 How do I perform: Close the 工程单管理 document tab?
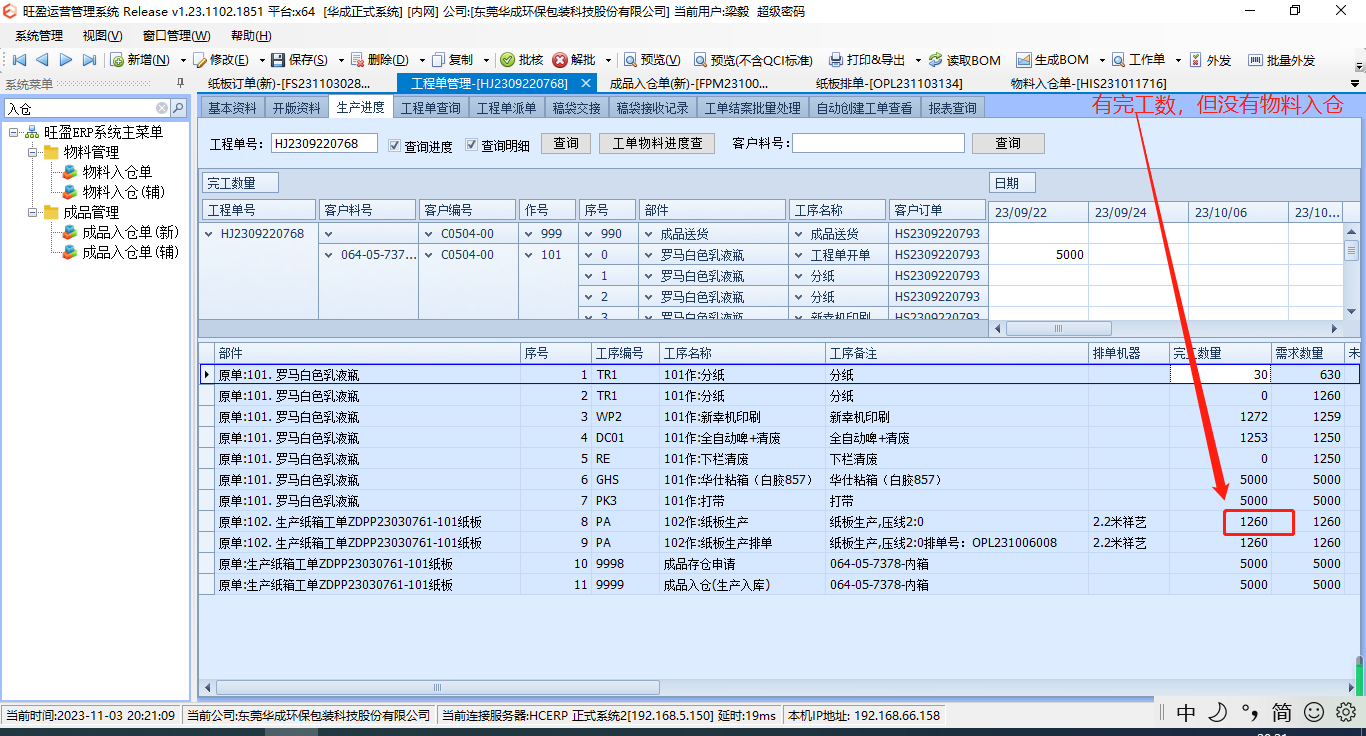point(587,83)
